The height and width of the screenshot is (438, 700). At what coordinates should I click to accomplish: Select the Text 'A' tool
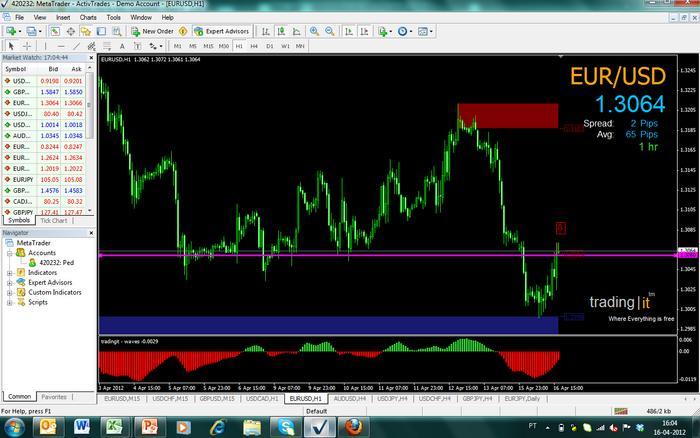(122, 46)
